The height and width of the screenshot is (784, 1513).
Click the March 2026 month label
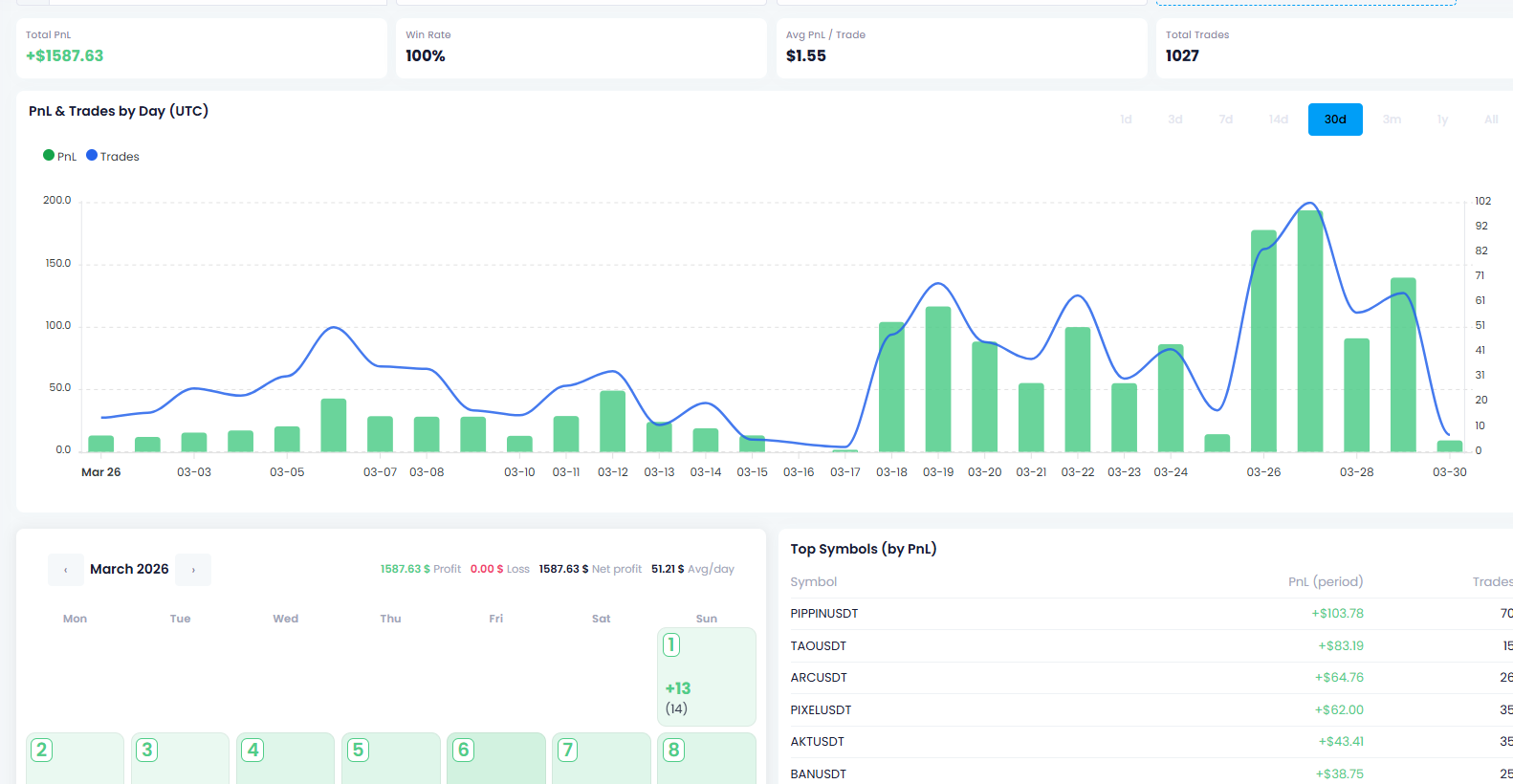(x=129, y=569)
